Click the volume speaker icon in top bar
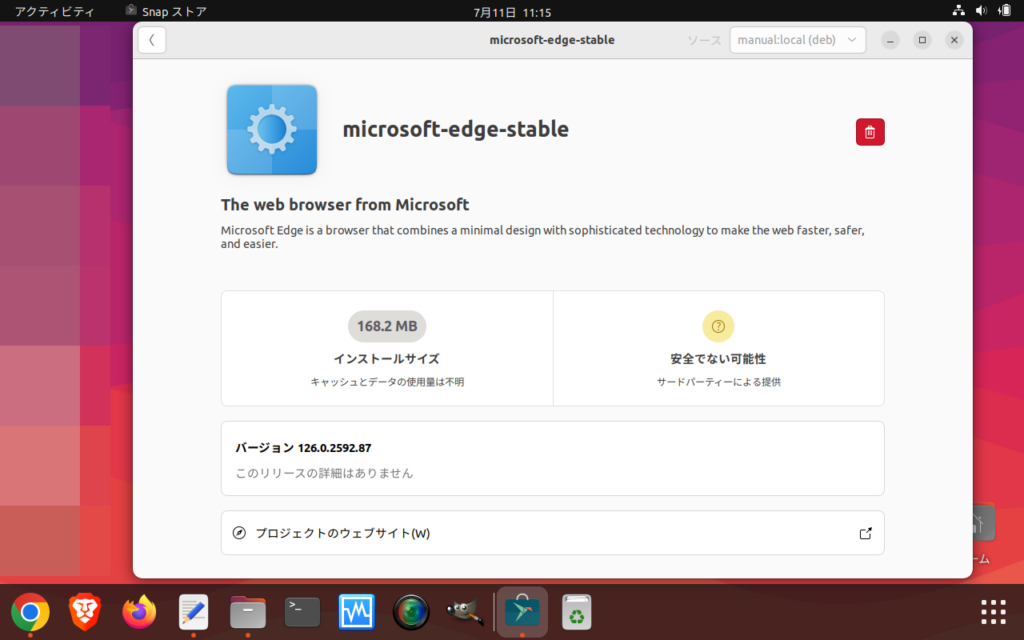 [x=981, y=10]
